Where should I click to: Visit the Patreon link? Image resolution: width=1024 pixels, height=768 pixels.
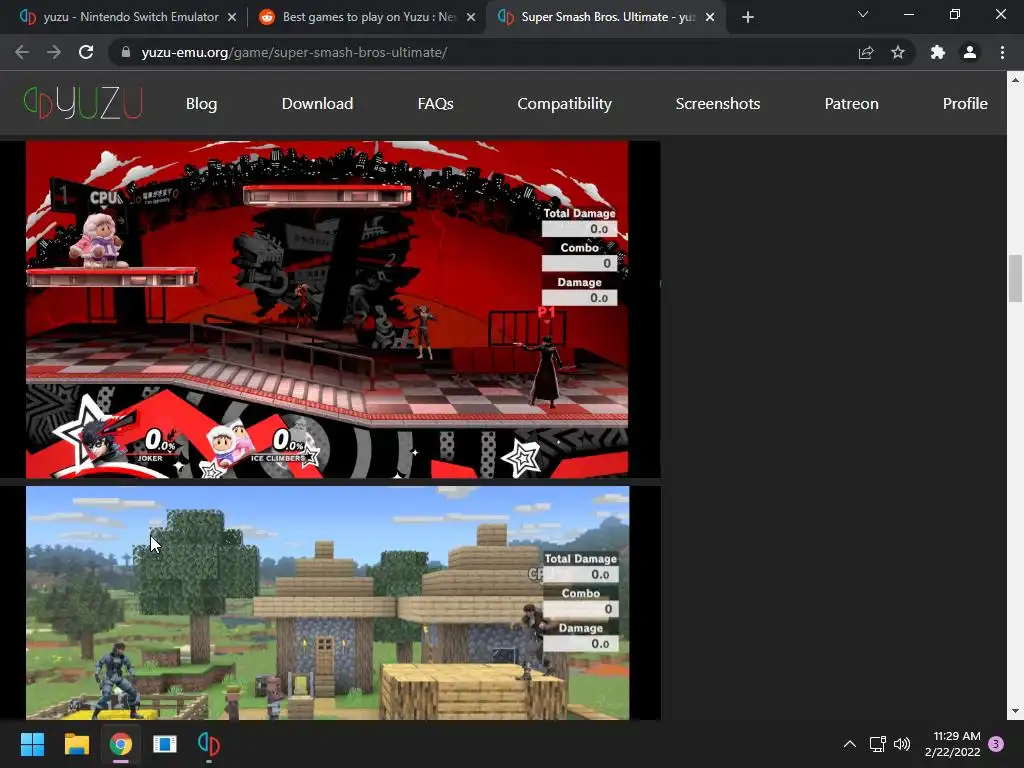851,103
